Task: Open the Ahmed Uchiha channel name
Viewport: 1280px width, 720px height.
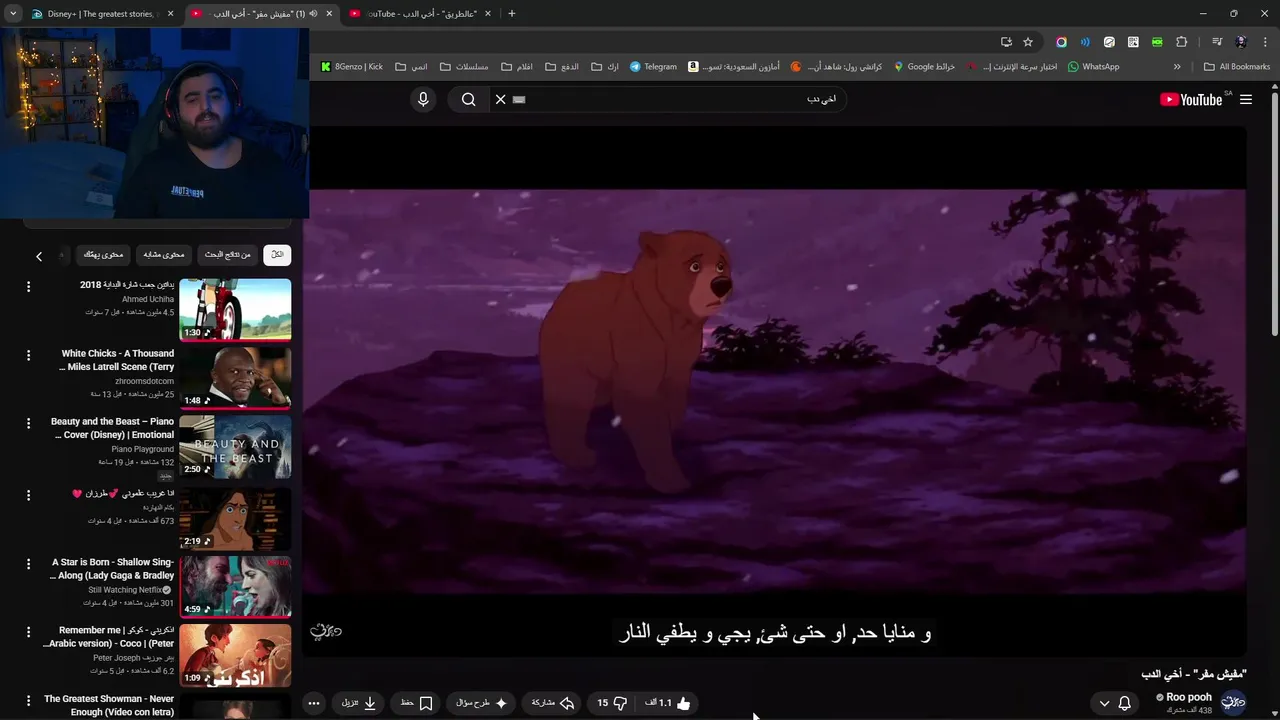Action: click(x=148, y=299)
